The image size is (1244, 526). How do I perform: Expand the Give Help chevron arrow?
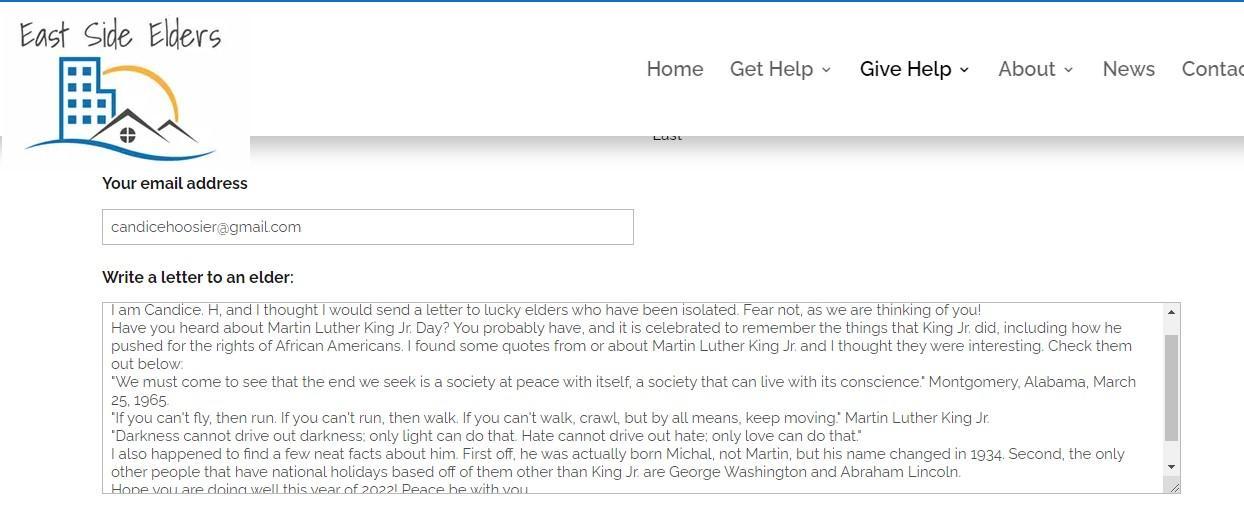pos(964,70)
